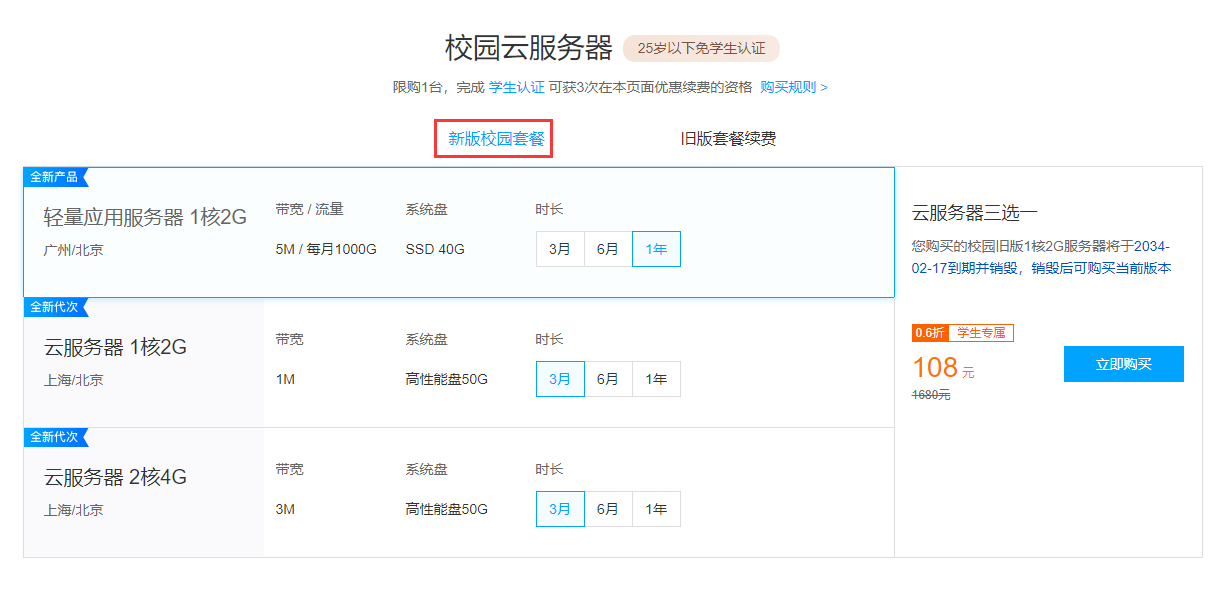View the 购买规则 rules link
Image resolution: width=1231 pixels, height=596 pixels.
[x=789, y=87]
